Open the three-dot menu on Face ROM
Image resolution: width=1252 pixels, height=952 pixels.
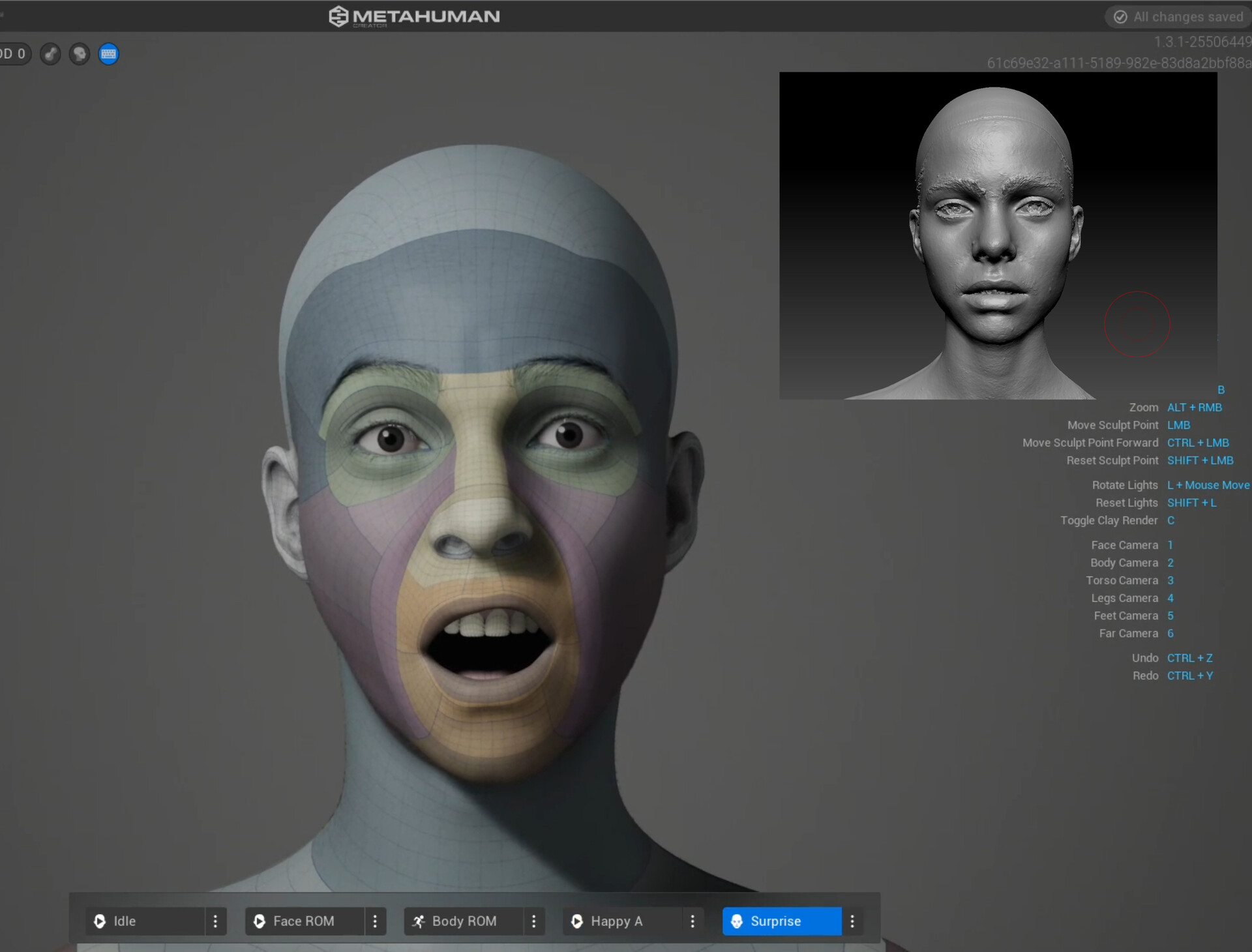pos(375,921)
